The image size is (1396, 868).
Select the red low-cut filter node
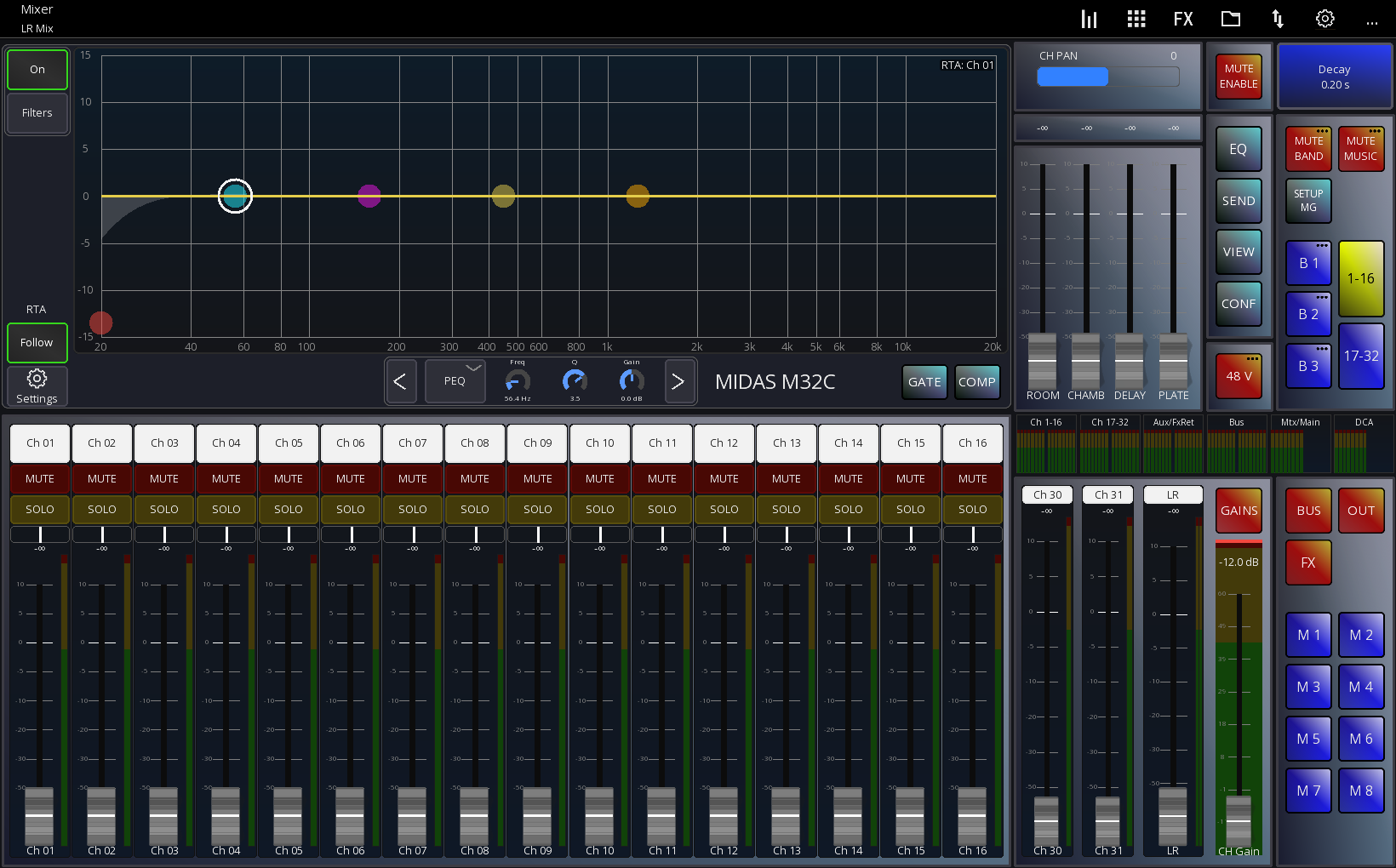tap(100, 323)
